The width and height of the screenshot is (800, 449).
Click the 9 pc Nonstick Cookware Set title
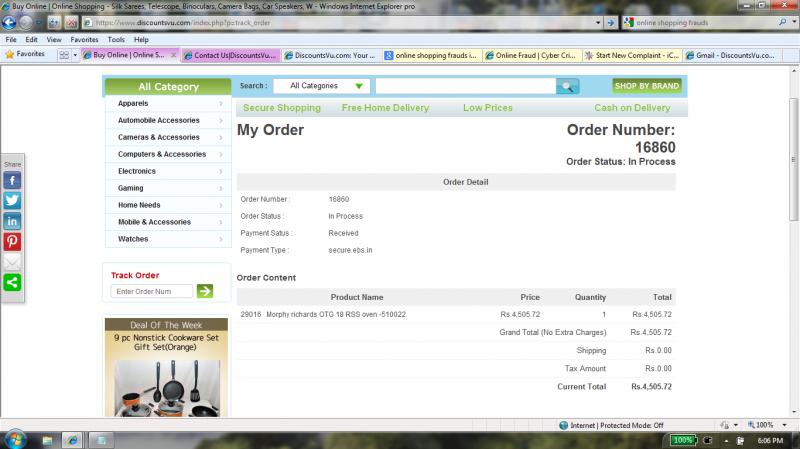coord(166,342)
